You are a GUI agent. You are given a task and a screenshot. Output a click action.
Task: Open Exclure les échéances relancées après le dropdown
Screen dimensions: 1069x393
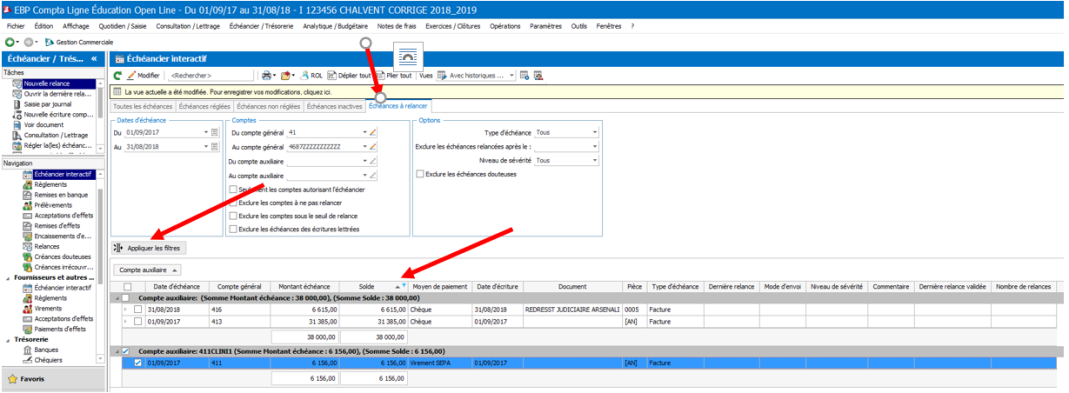click(x=594, y=146)
